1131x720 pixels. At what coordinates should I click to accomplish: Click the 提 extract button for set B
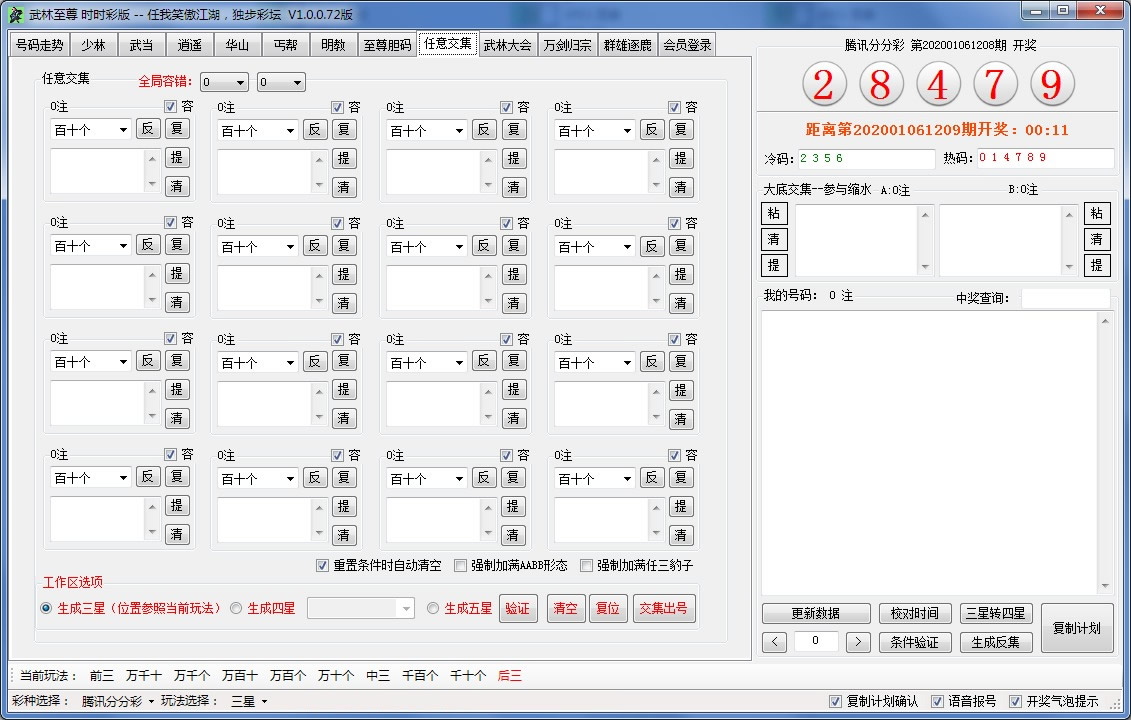(x=1097, y=265)
